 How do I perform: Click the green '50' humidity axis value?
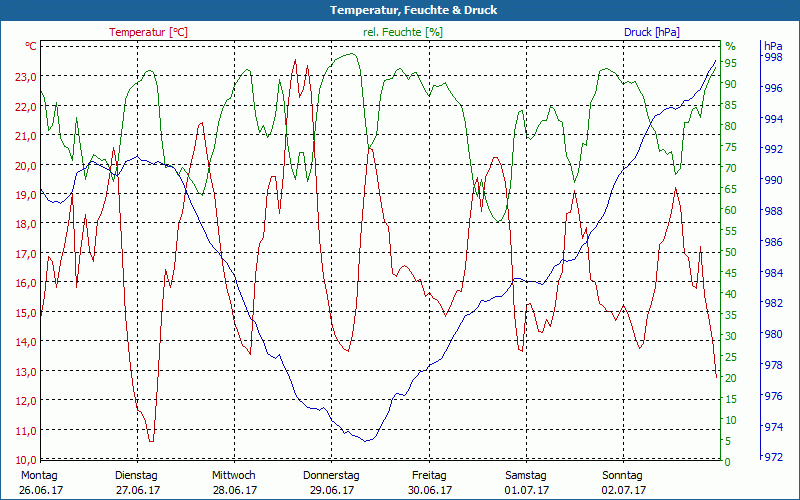(x=731, y=253)
